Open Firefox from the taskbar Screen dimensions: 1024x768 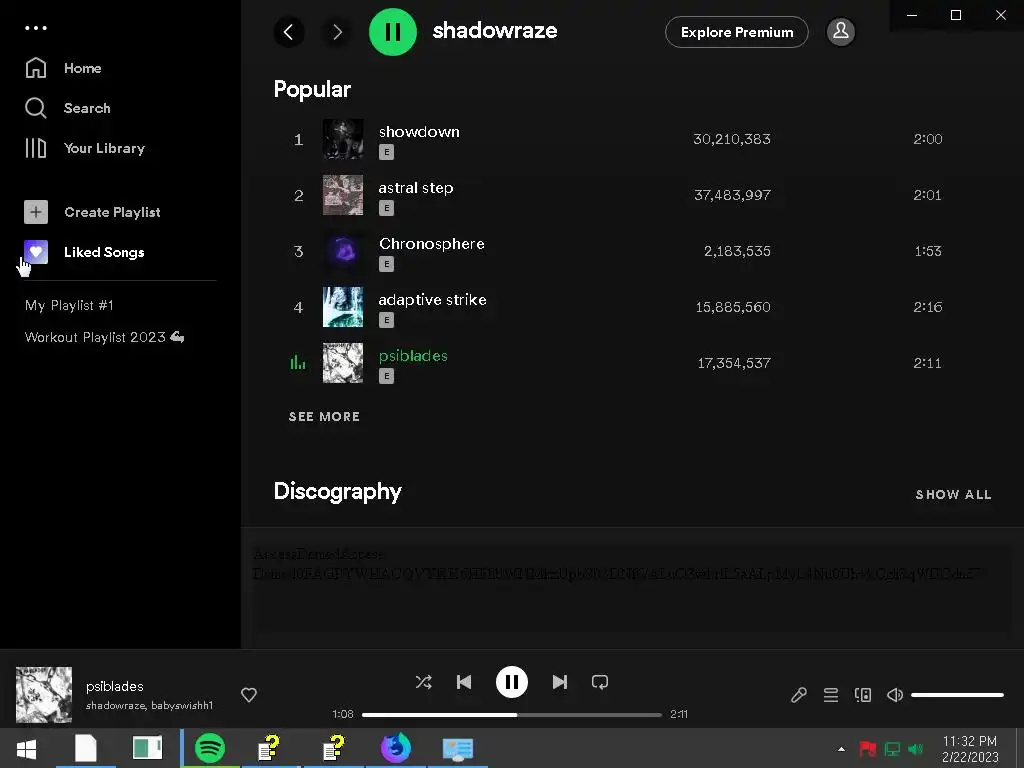396,748
